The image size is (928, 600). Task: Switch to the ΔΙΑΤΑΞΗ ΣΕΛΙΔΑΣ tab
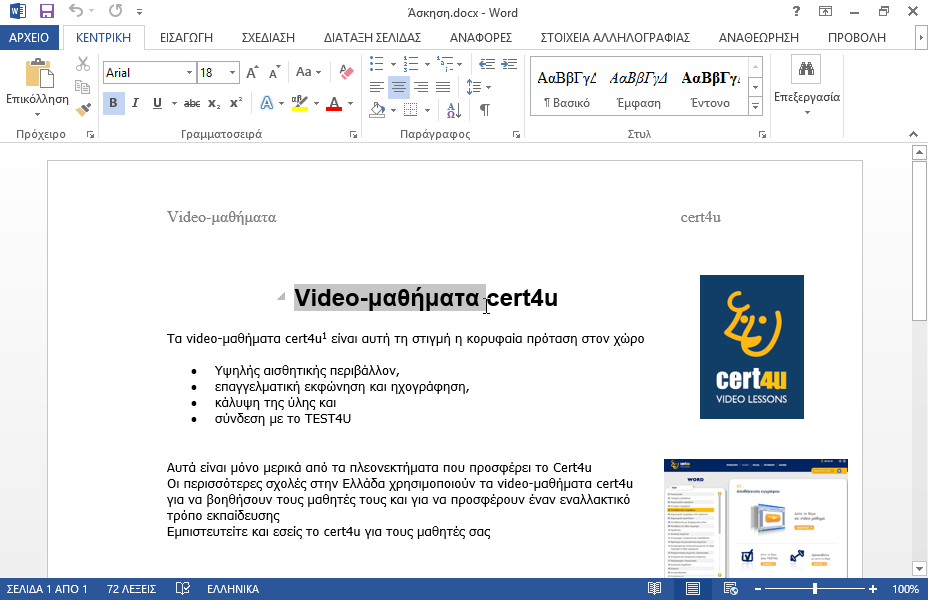[372, 37]
